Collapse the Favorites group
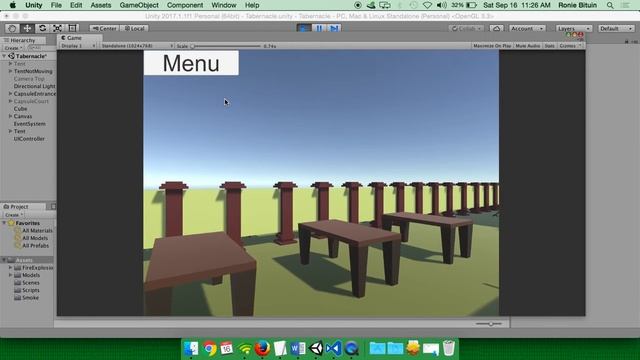Viewport: 640px width, 360px height. (x=4, y=223)
